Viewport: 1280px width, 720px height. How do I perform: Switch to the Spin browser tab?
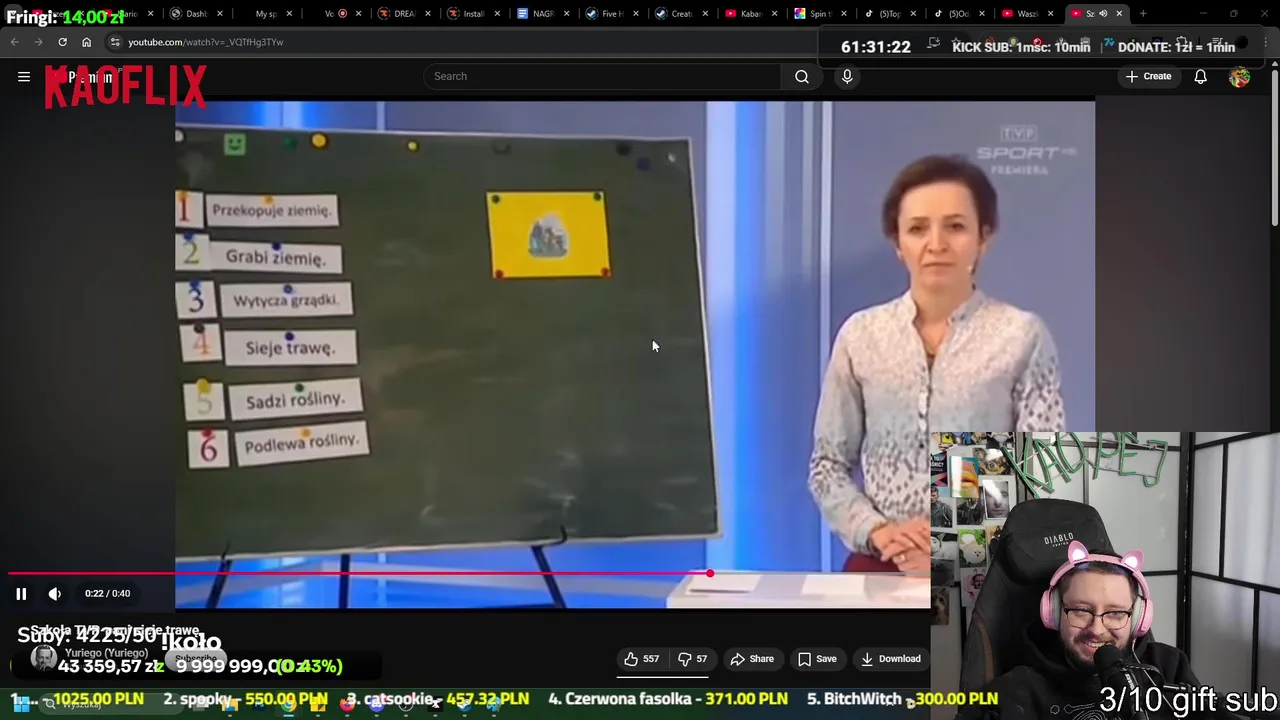tap(819, 14)
